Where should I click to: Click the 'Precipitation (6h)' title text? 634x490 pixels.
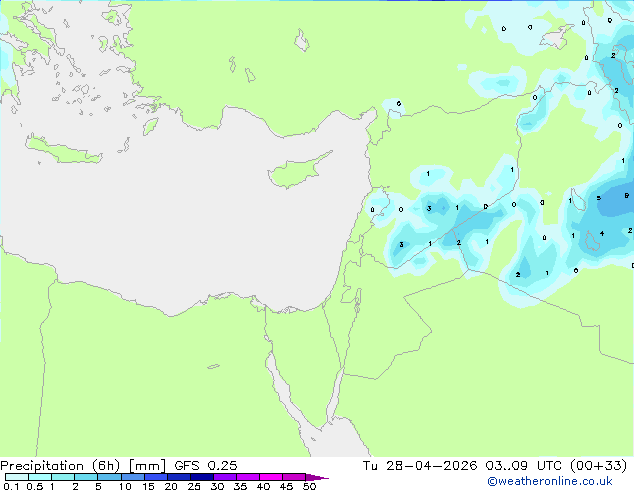point(60,466)
